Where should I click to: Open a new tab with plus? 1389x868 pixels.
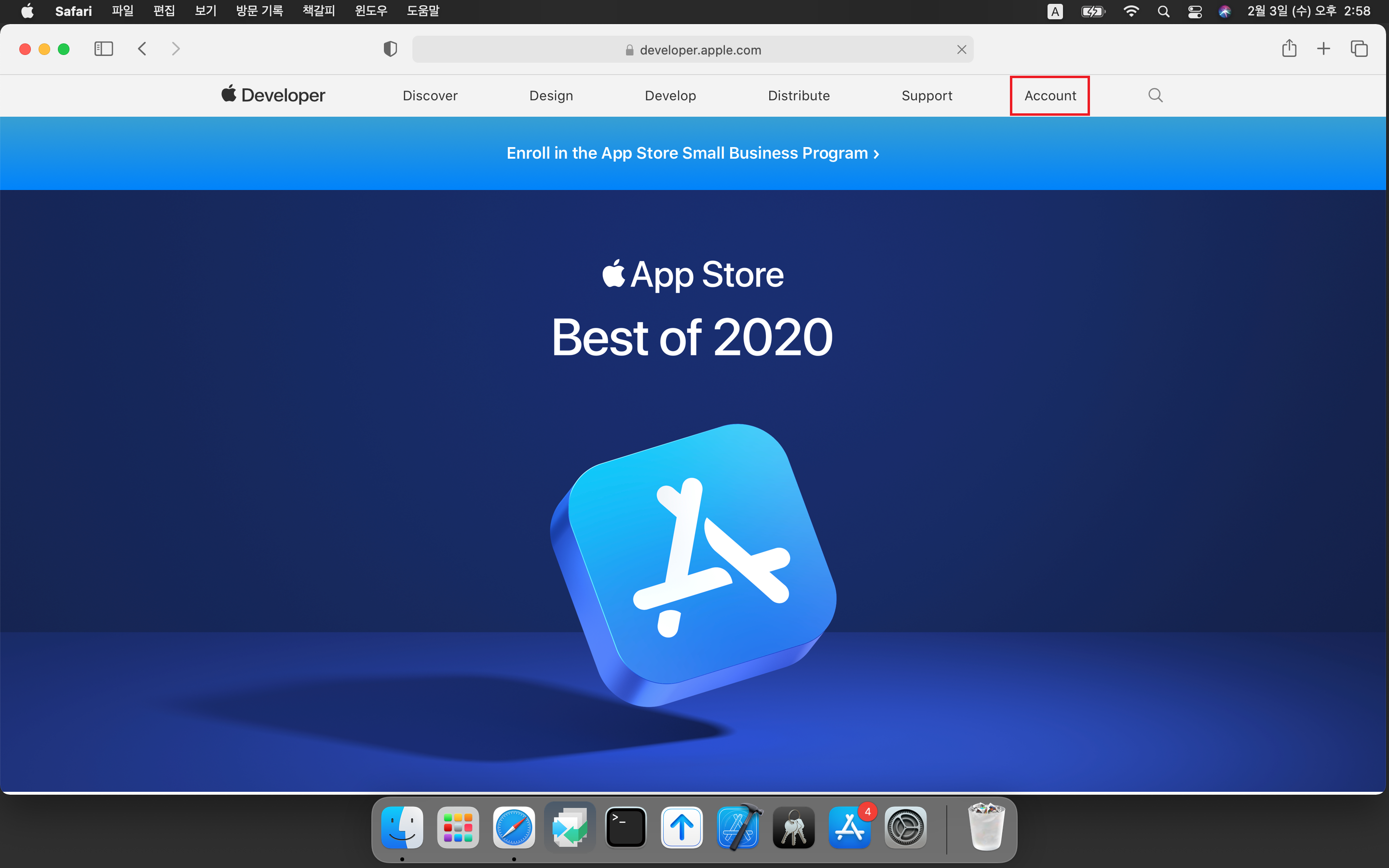pos(1323,49)
